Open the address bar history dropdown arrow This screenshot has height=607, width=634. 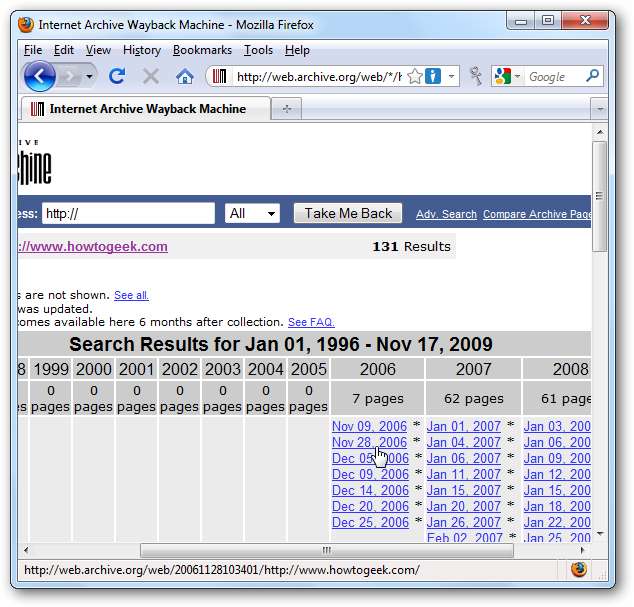(451, 76)
